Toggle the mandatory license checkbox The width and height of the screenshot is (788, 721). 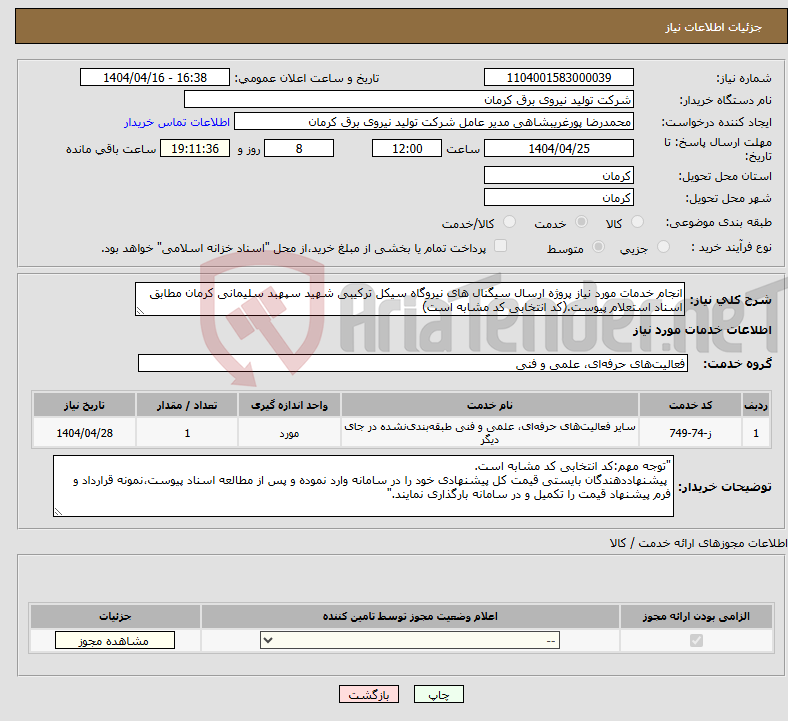pos(696,641)
